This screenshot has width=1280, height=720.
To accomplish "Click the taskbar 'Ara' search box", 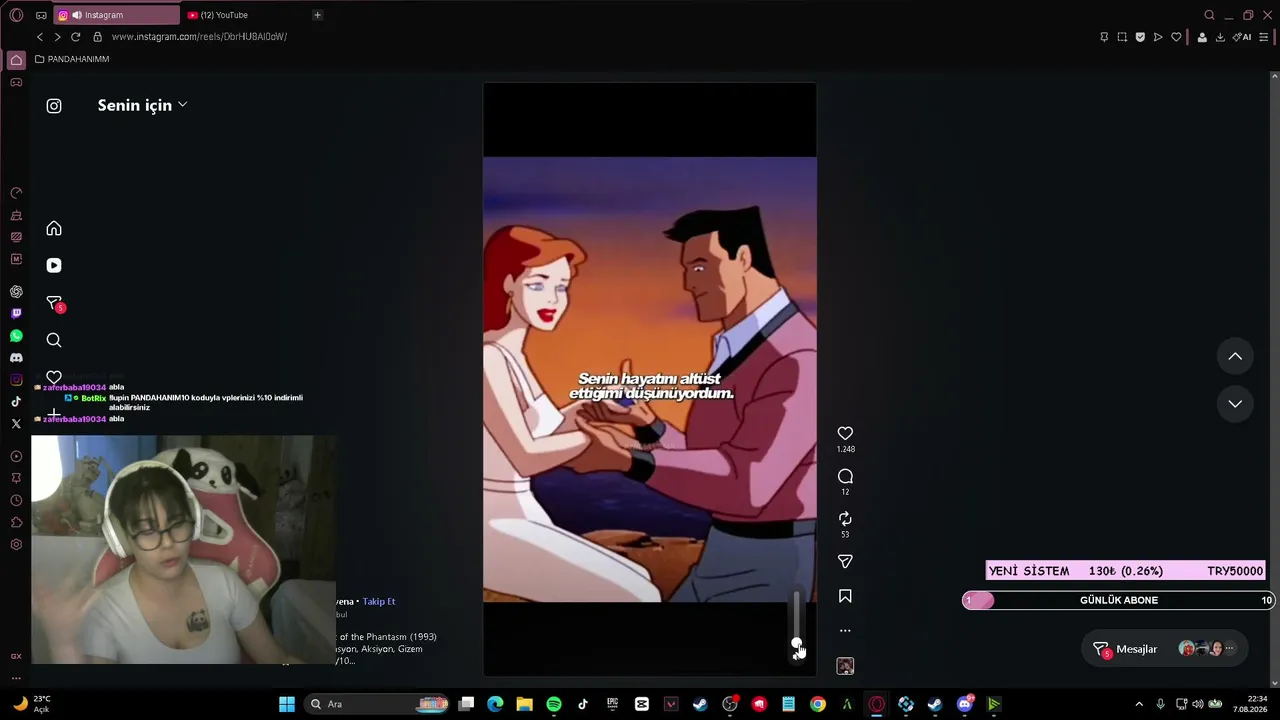I will [x=378, y=704].
